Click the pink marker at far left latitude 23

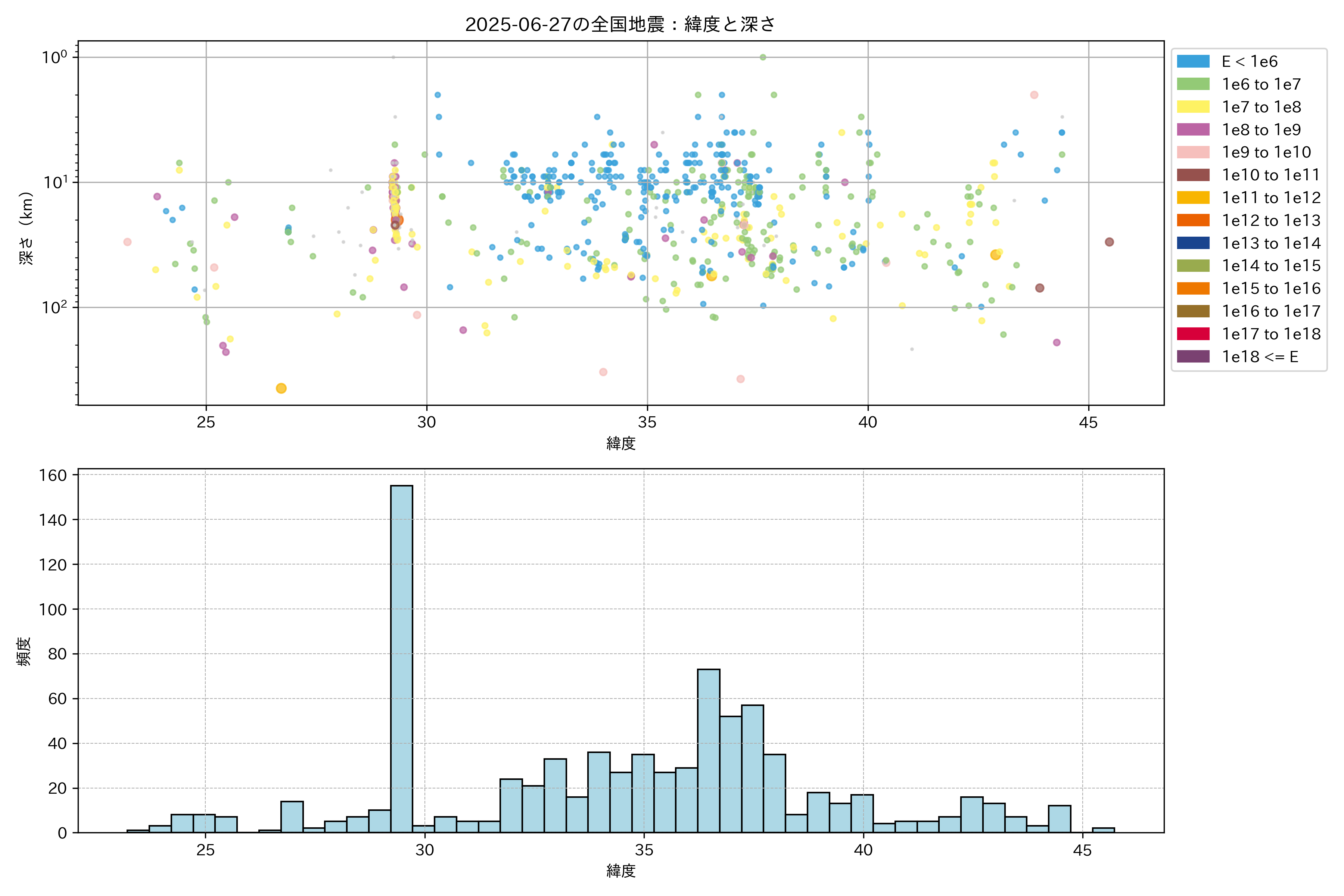click(127, 242)
